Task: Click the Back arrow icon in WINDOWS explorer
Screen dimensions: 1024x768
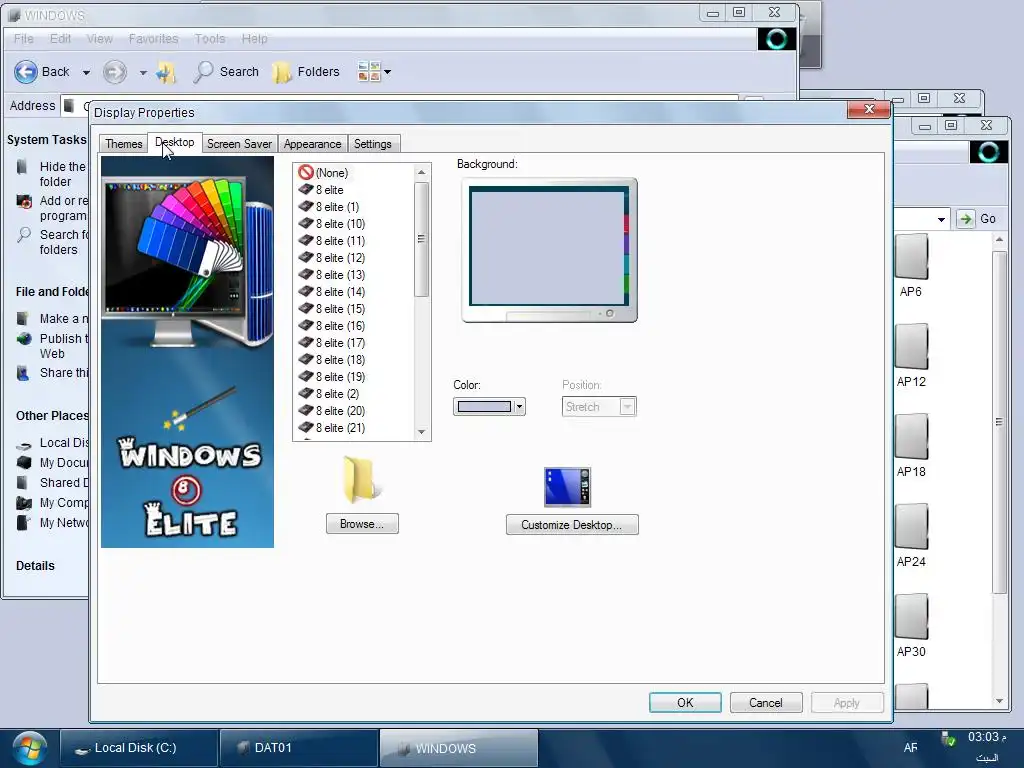Action: tap(26, 72)
